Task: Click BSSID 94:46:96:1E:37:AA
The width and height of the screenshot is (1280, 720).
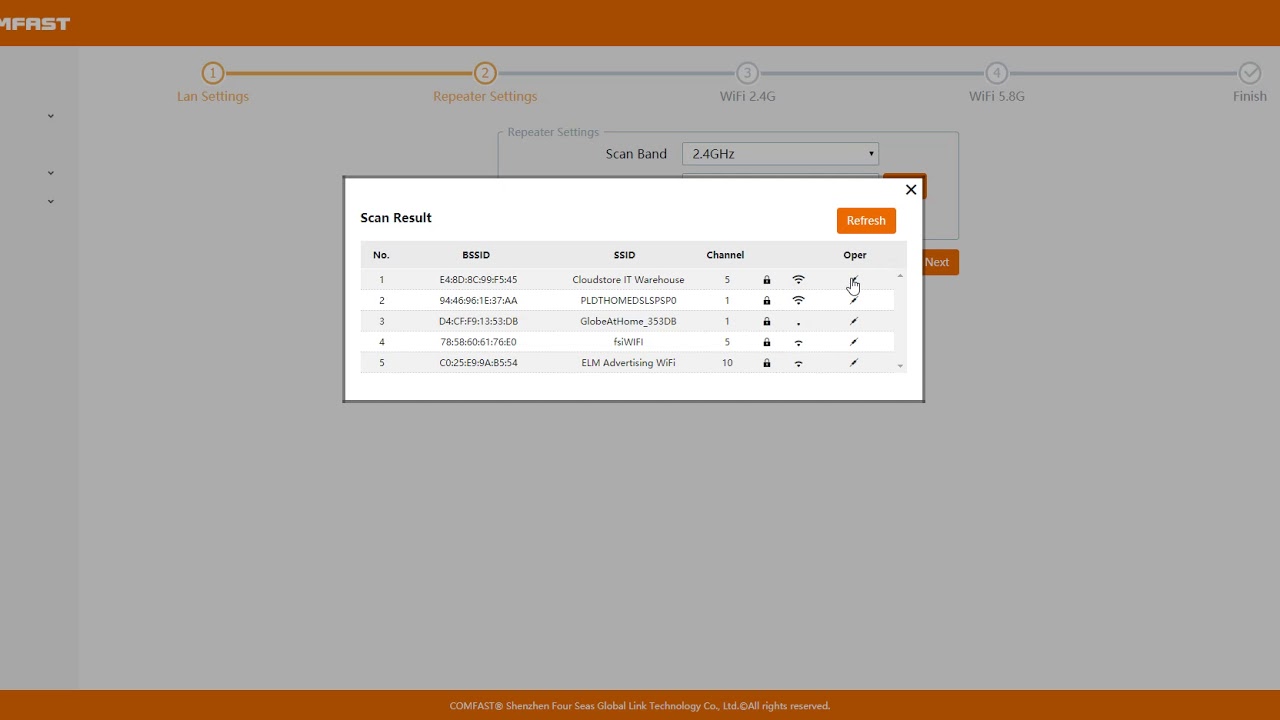Action: click(478, 300)
